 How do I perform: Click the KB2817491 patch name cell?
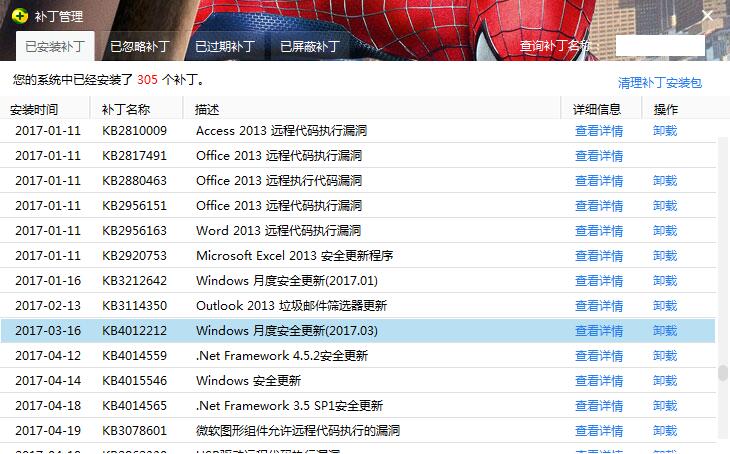pyautogui.click(x=135, y=156)
